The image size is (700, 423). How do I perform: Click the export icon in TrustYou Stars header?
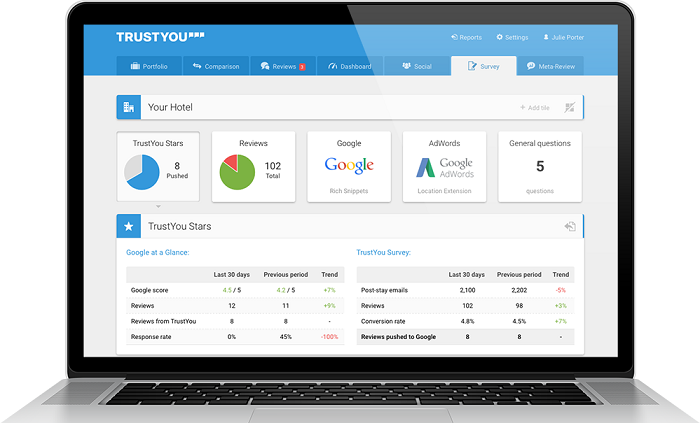(570, 227)
